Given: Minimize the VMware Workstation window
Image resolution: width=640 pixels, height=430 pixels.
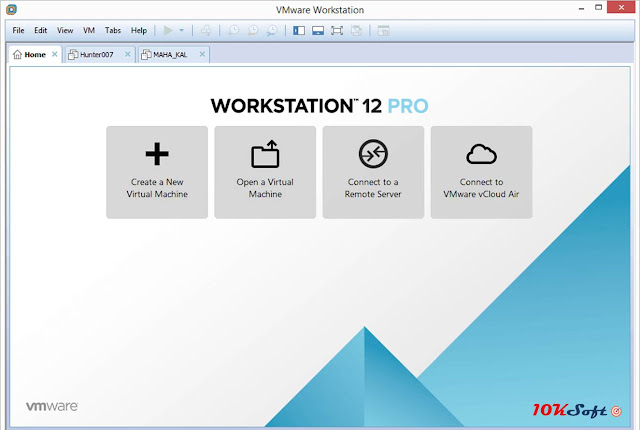Looking at the screenshot, I should pos(581,8).
